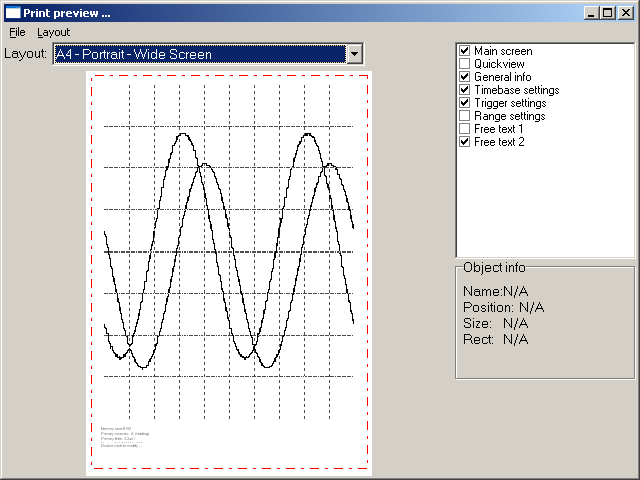The height and width of the screenshot is (480, 640).
Task: Disable the Timebase settings checkbox
Action: pyautogui.click(x=464, y=90)
